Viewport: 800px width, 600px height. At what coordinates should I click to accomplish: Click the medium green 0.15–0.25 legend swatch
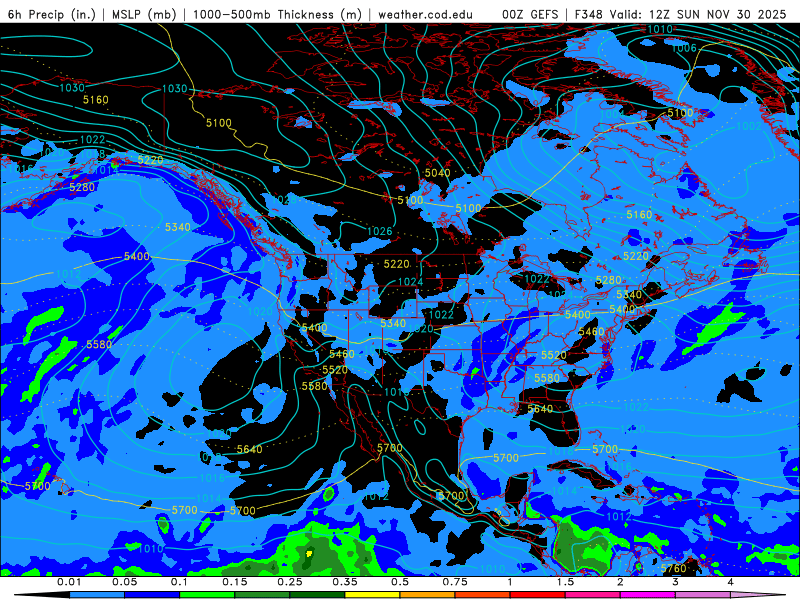click(x=262, y=595)
